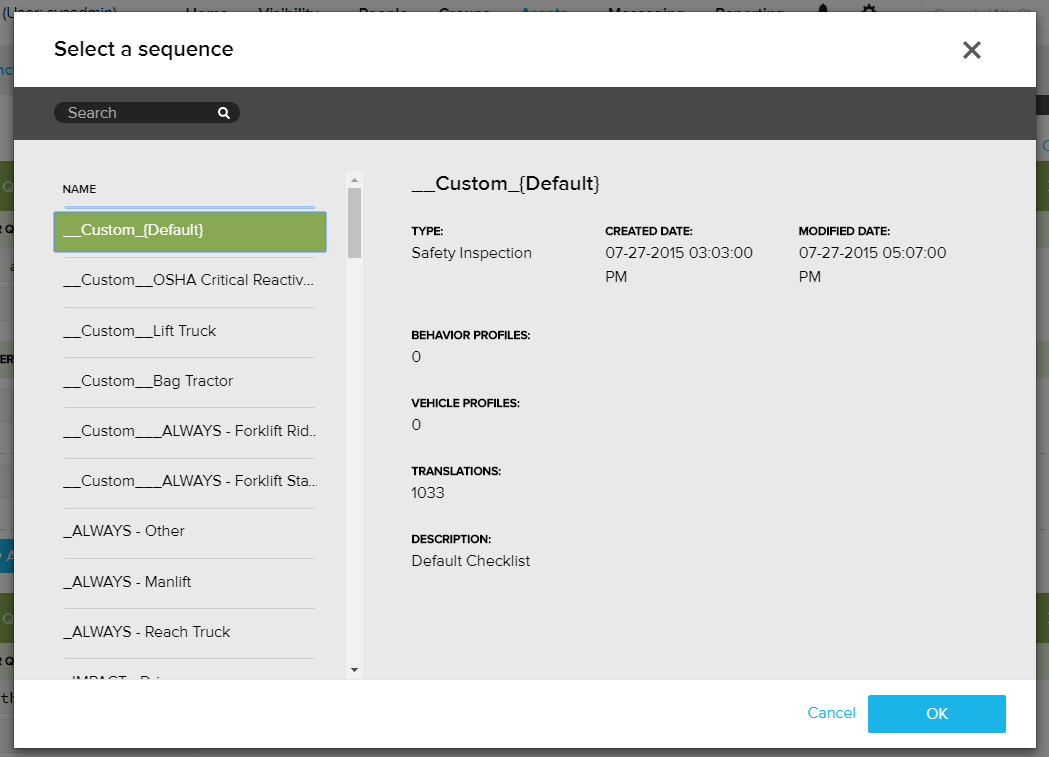The image size is (1049, 757).
Task: Choose the ALWAYS - Forklift Rider custom sequence
Action: pyautogui.click(x=189, y=431)
